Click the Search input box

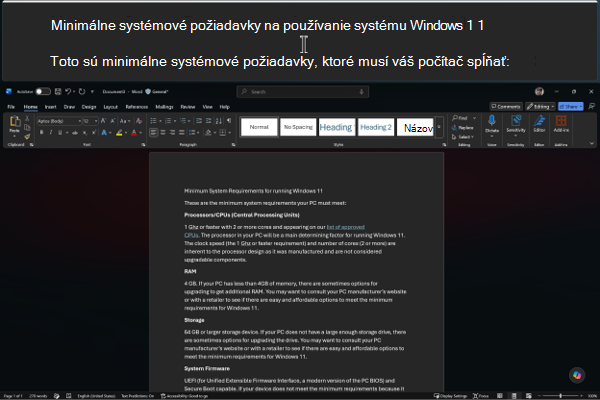(x=303, y=92)
